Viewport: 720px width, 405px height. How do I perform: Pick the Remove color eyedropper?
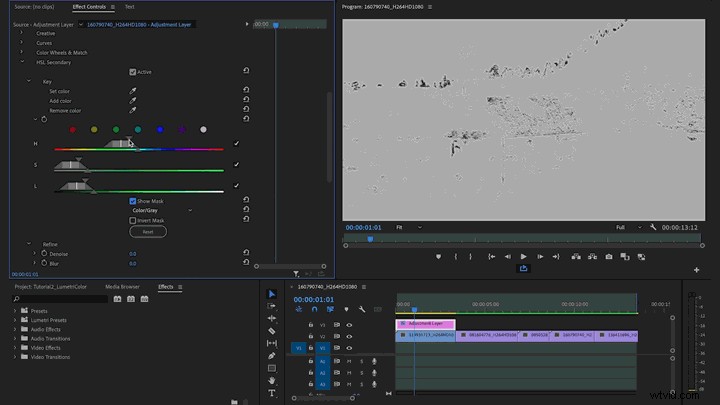133,110
